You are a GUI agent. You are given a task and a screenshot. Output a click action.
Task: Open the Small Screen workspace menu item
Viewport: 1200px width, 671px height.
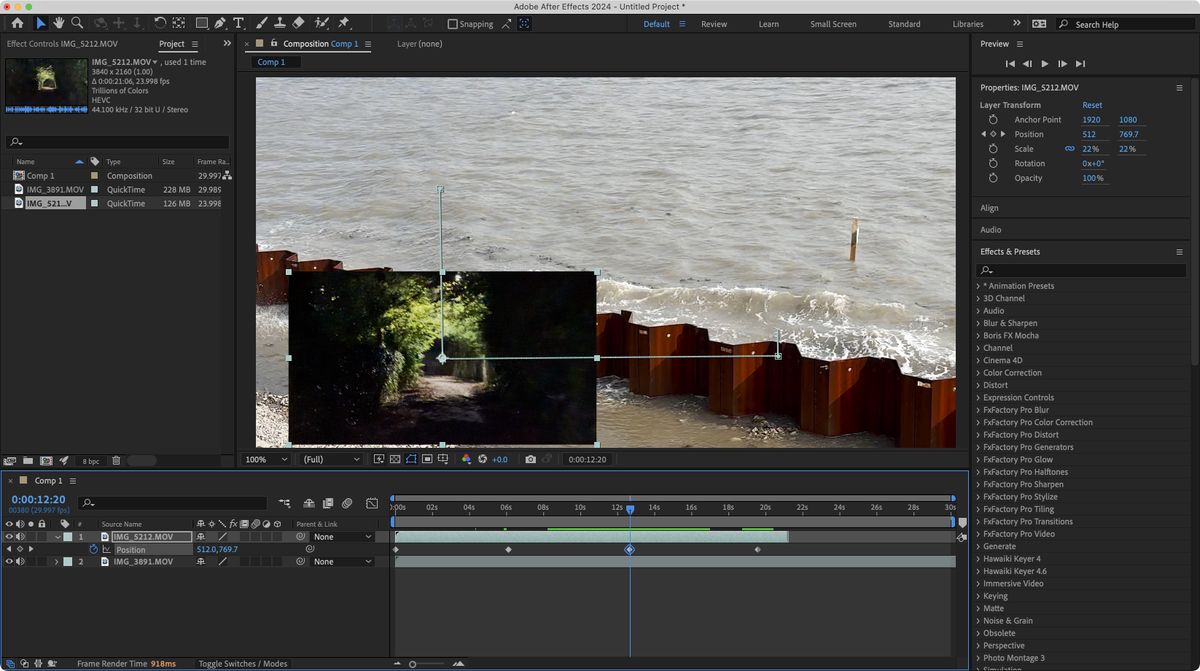[833, 23]
